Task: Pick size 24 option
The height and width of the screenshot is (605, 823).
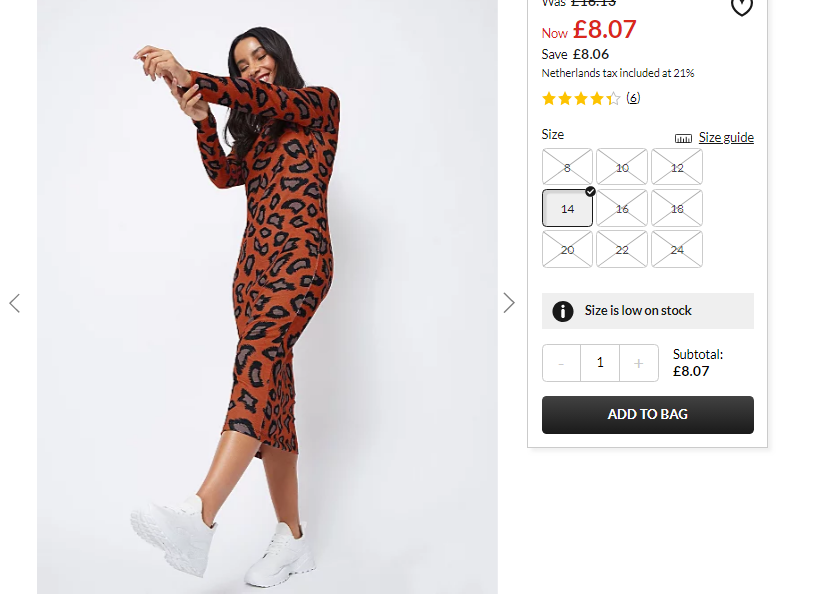Action: tap(677, 249)
